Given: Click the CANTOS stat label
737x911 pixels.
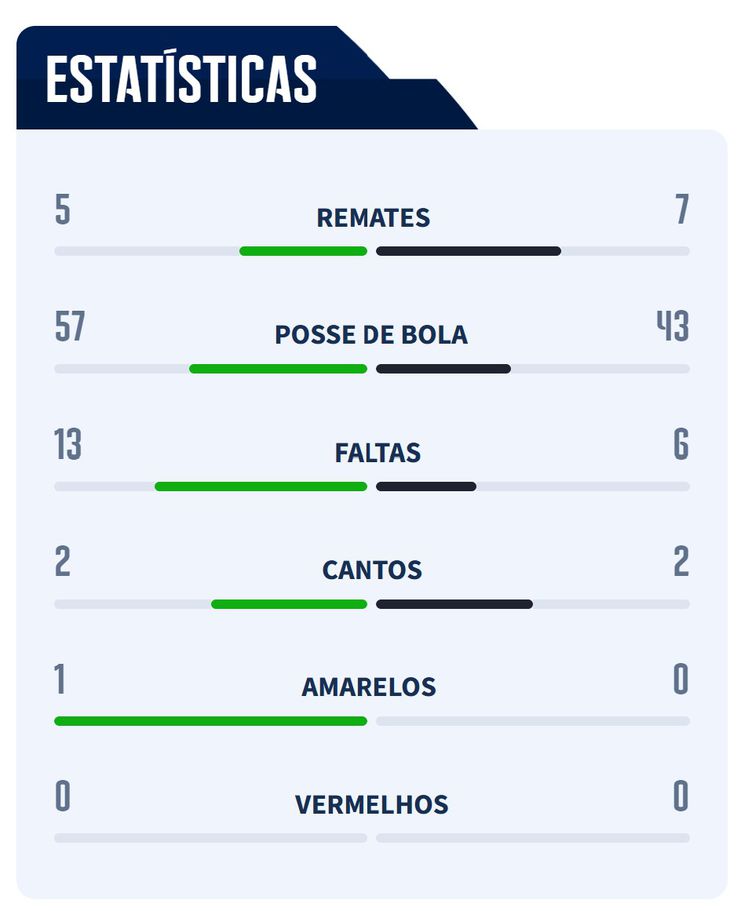Looking at the screenshot, I should pyautogui.click(x=372, y=570).
